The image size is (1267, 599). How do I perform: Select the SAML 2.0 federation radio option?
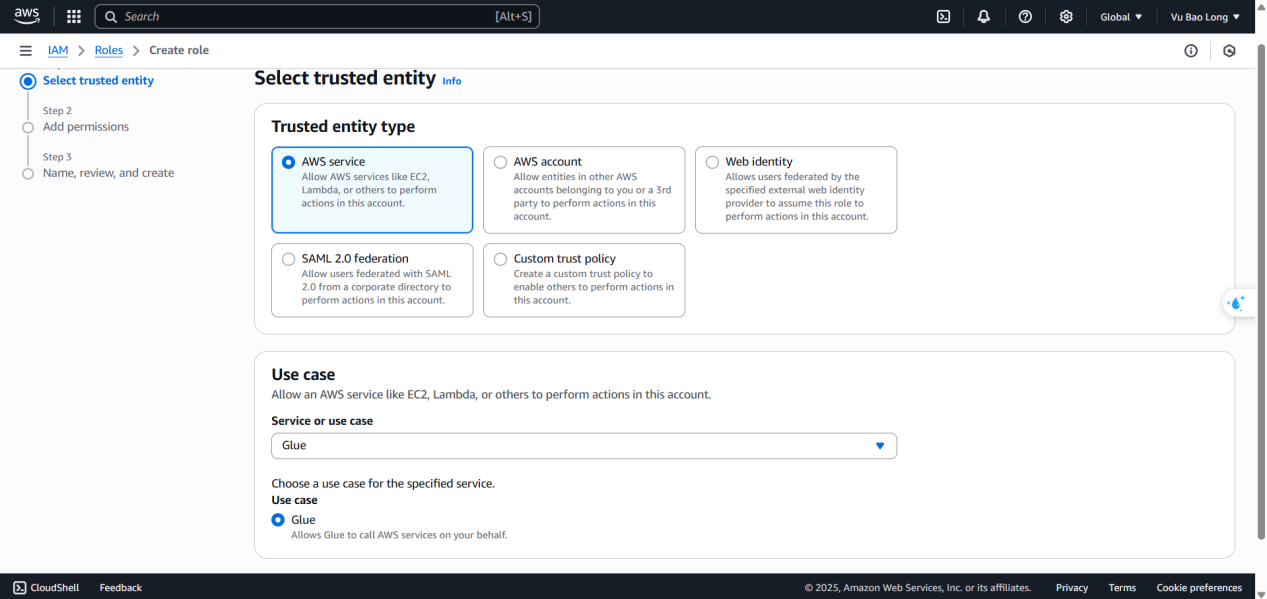click(x=289, y=259)
